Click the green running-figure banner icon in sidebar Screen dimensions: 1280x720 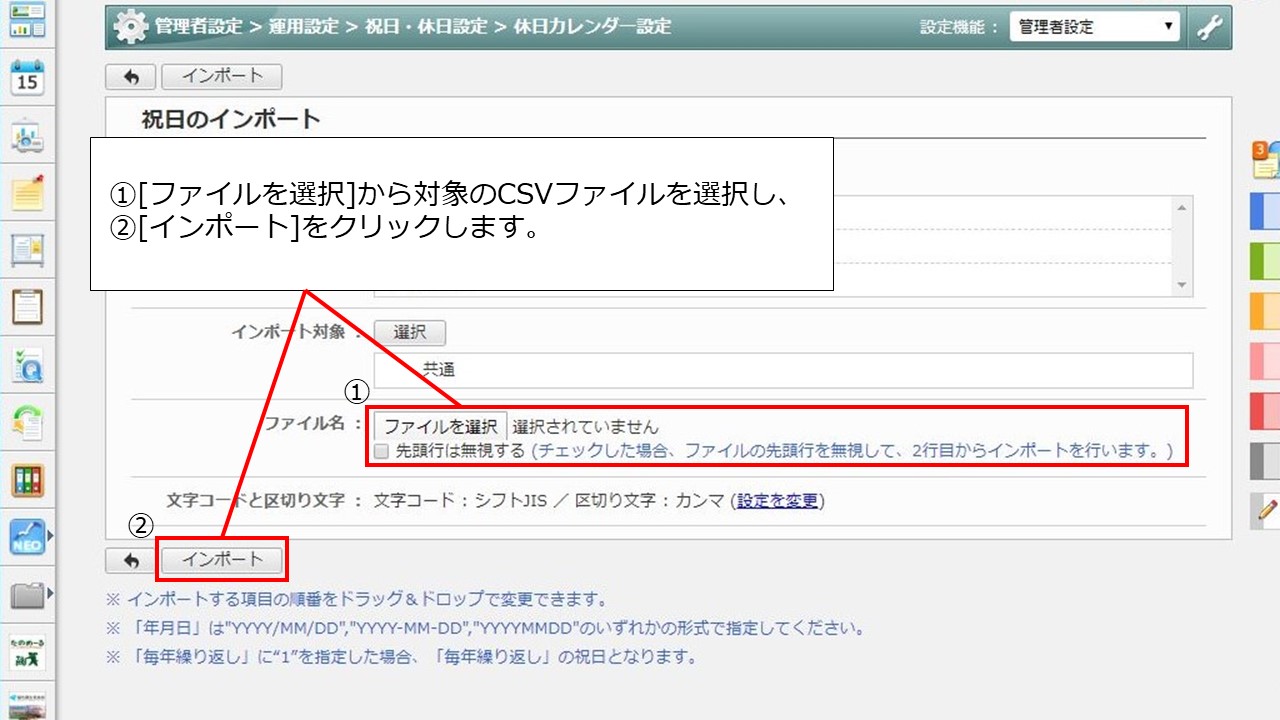[x=27, y=652]
